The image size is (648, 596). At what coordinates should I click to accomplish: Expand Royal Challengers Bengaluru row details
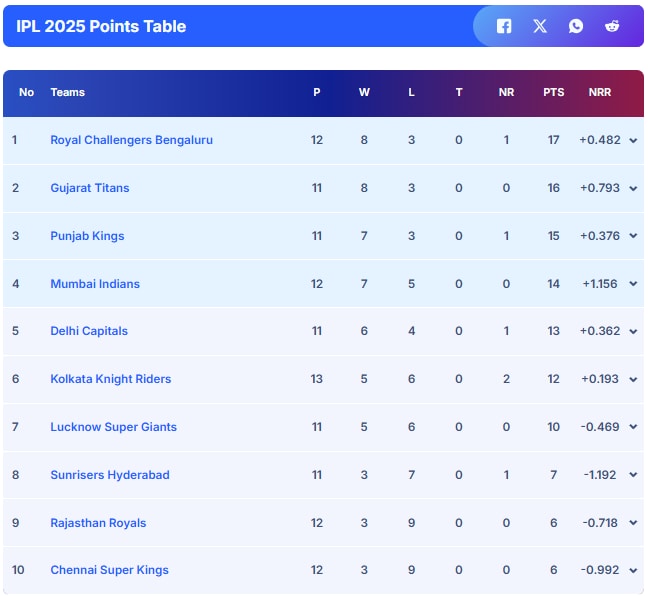(633, 141)
